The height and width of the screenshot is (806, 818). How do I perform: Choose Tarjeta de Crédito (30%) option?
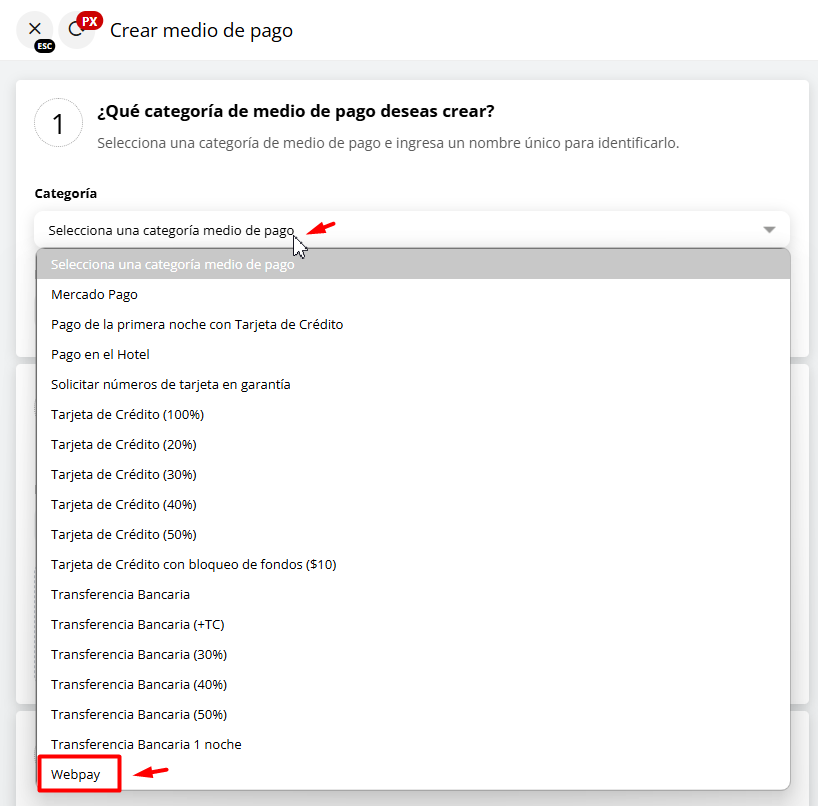coord(123,475)
